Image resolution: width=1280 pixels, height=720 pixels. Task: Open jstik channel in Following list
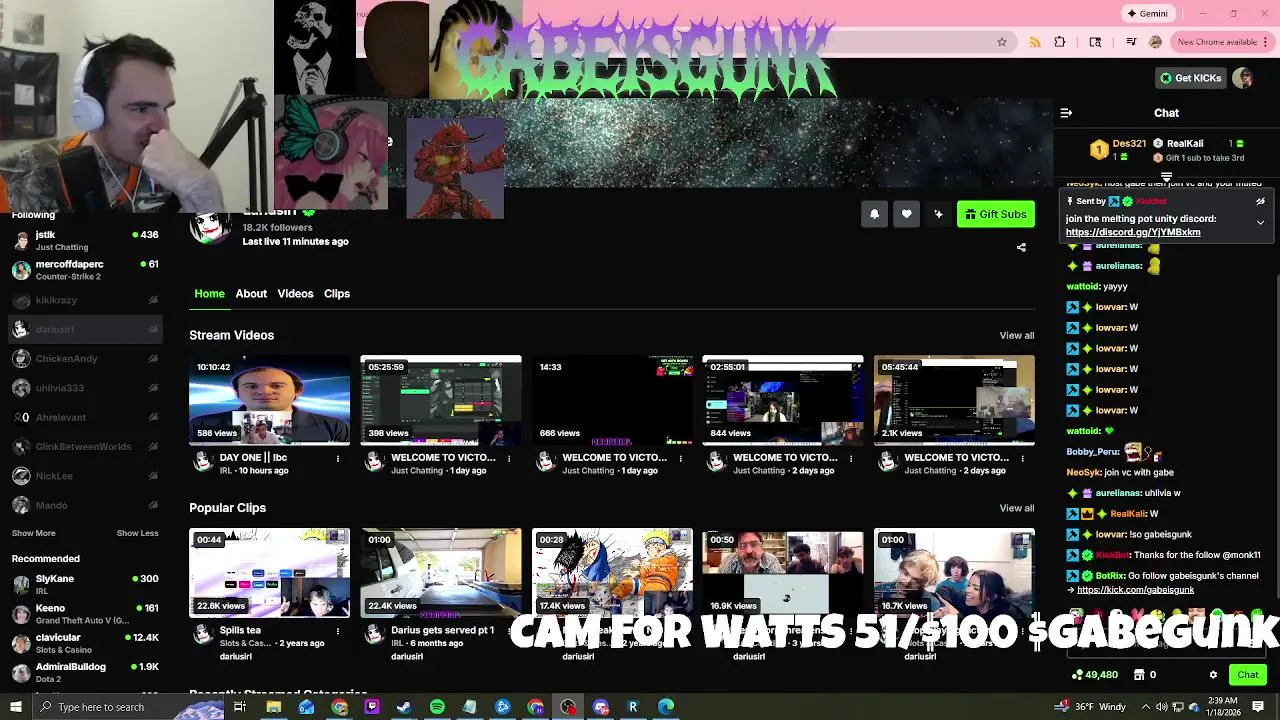click(x=85, y=240)
